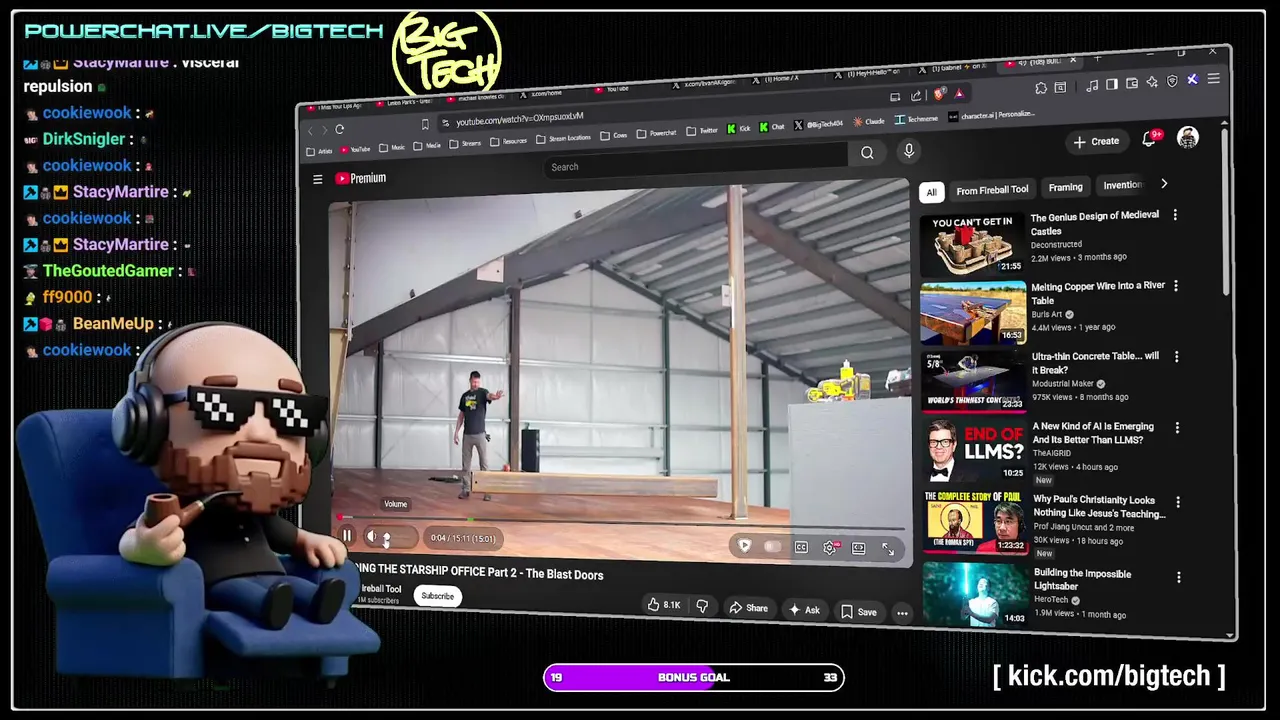Click the Create button
Image resolution: width=1280 pixels, height=720 pixels.
[1097, 141]
